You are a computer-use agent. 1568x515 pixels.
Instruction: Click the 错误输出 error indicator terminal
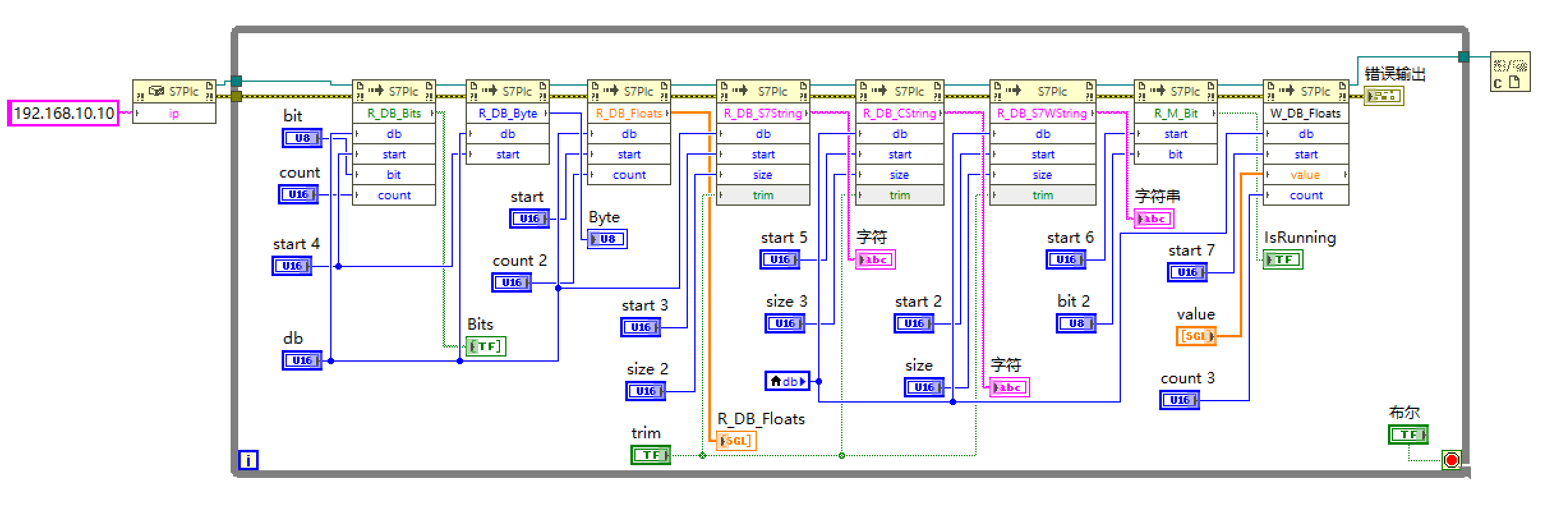[1383, 96]
